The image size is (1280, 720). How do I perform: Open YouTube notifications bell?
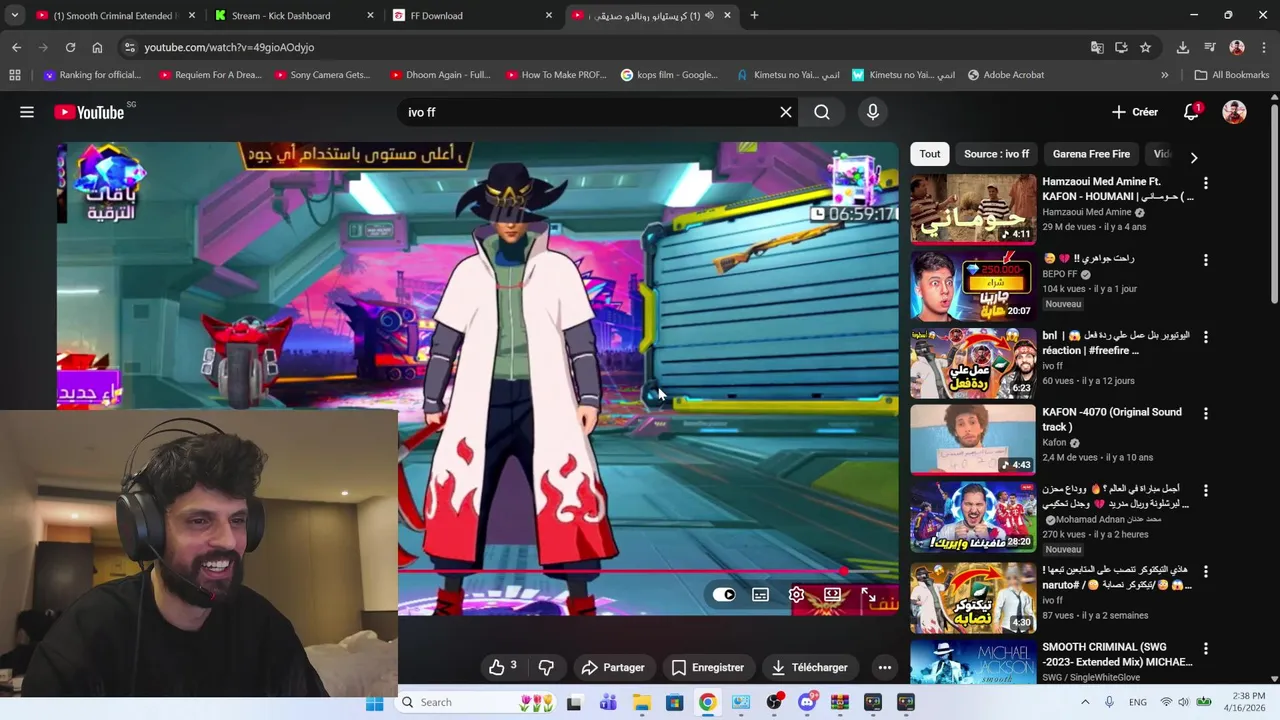(x=1191, y=112)
